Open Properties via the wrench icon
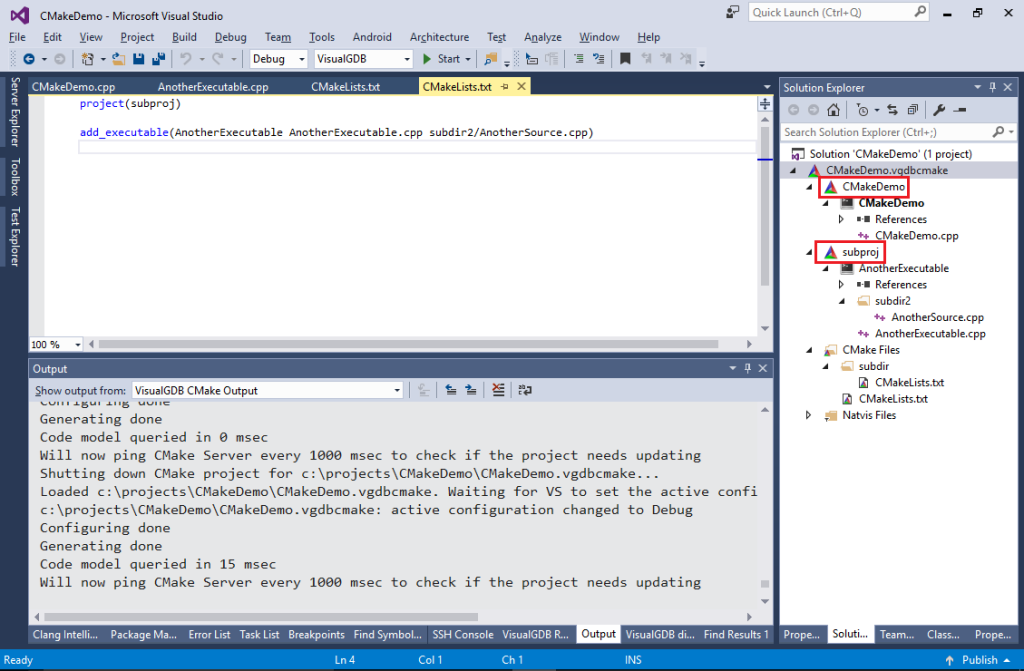The width and height of the screenshot is (1024, 671). (x=939, y=110)
